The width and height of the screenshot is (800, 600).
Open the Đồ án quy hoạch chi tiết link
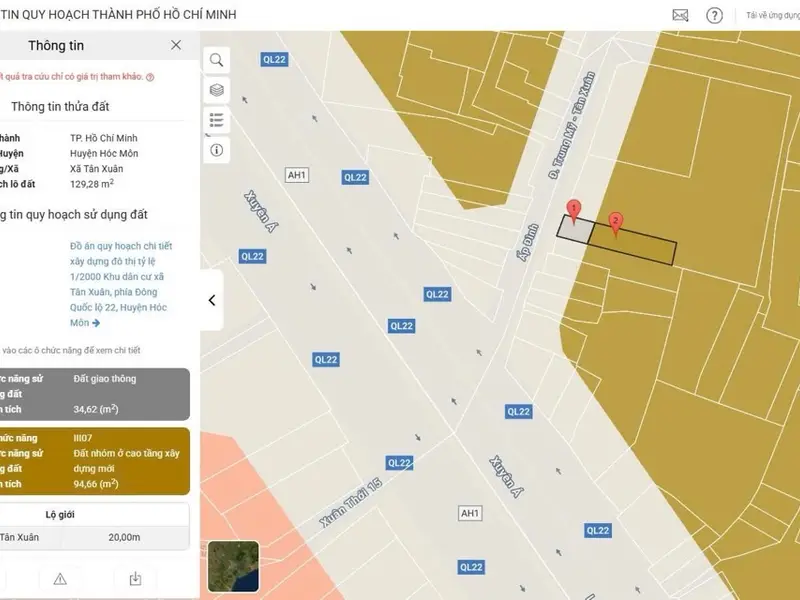tap(121, 284)
